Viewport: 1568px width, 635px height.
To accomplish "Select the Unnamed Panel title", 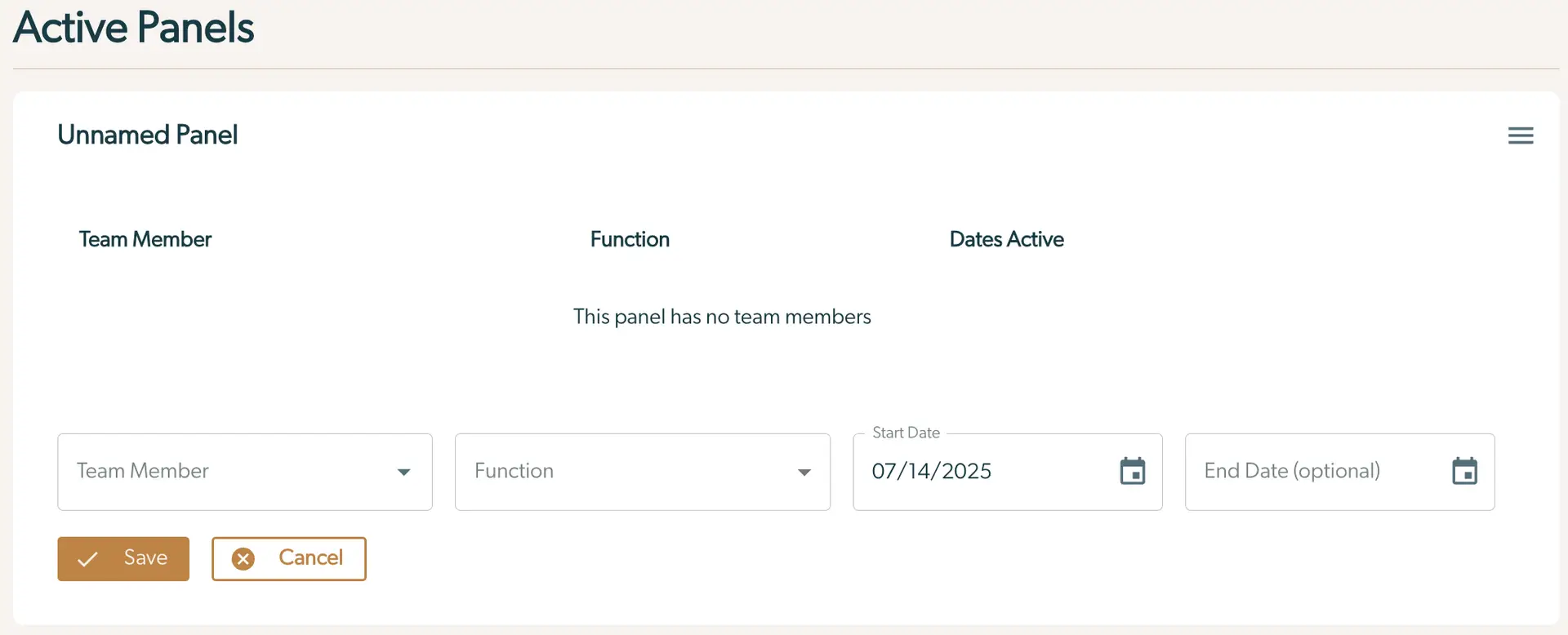I will pos(148,135).
